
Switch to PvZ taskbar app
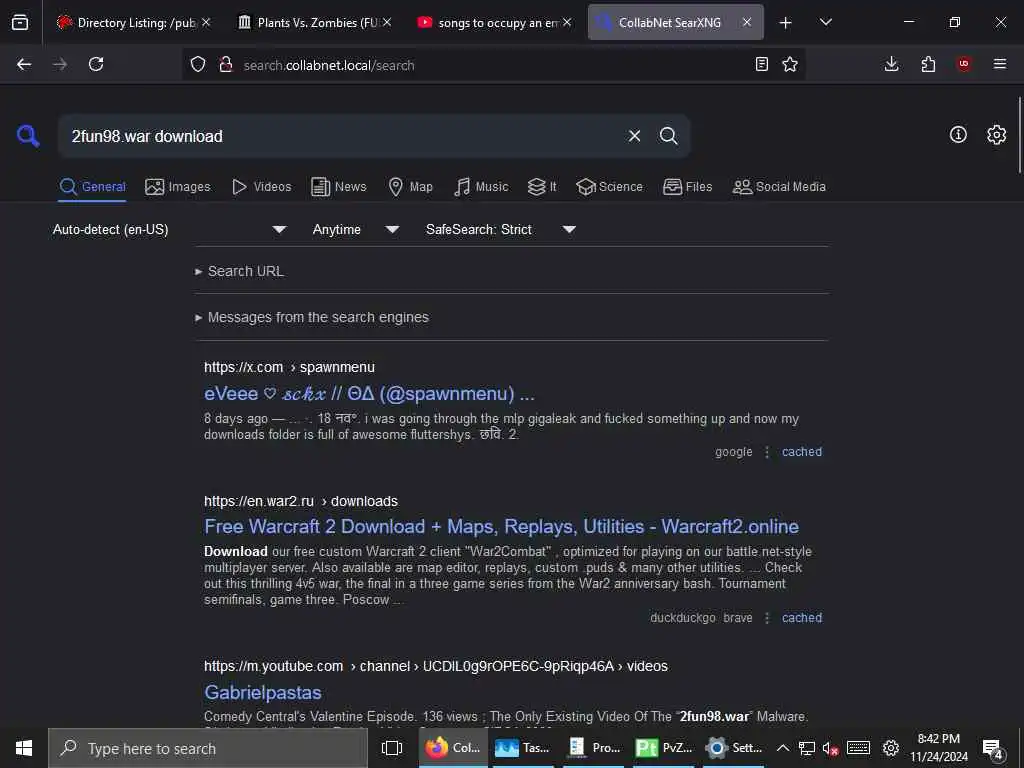click(x=664, y=748)
